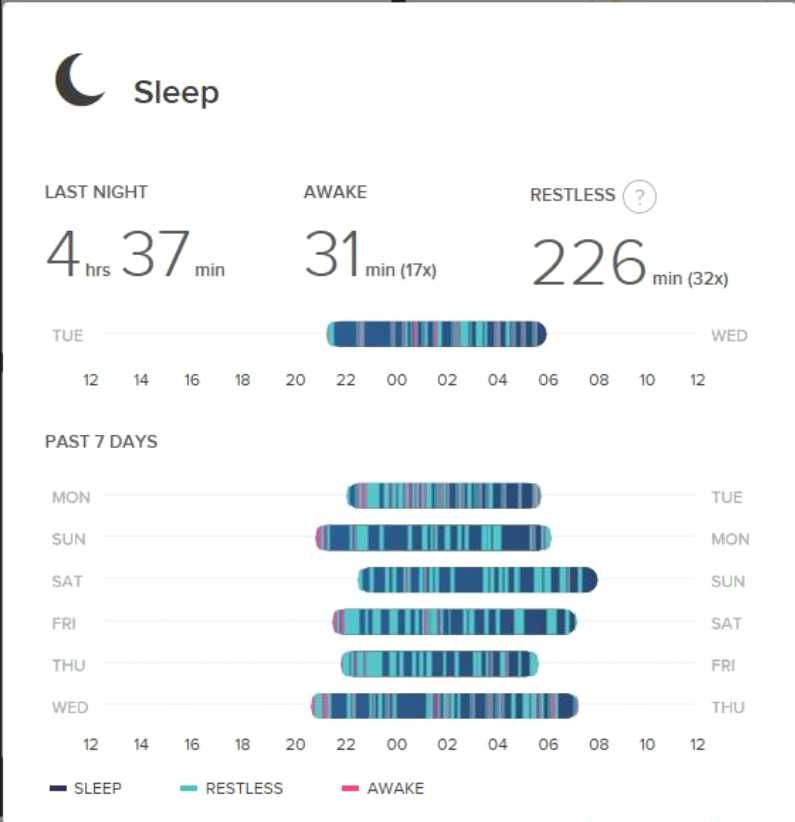Open the Sunday to Monday sleep bar
Image resolution: width=795 pixels, height=822 pixels.
tap(433, 538)
